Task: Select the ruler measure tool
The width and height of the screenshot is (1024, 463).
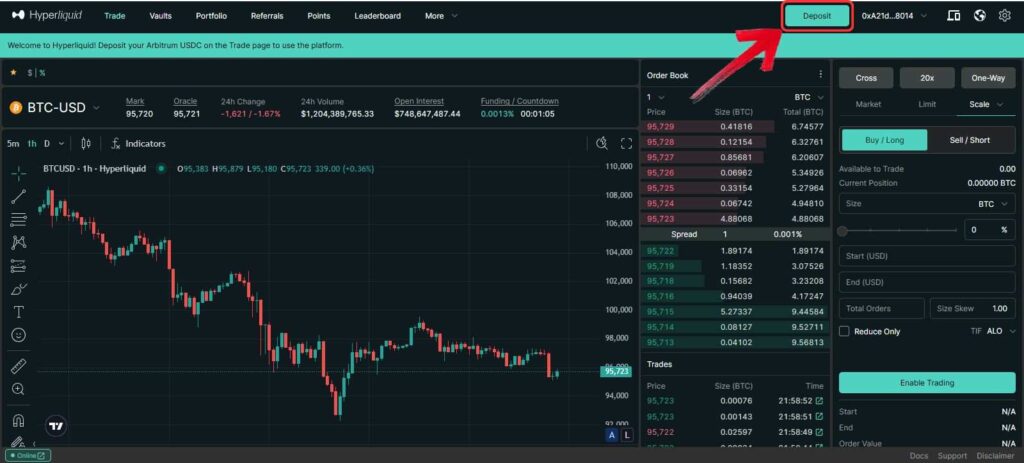Action: point(18,366)
